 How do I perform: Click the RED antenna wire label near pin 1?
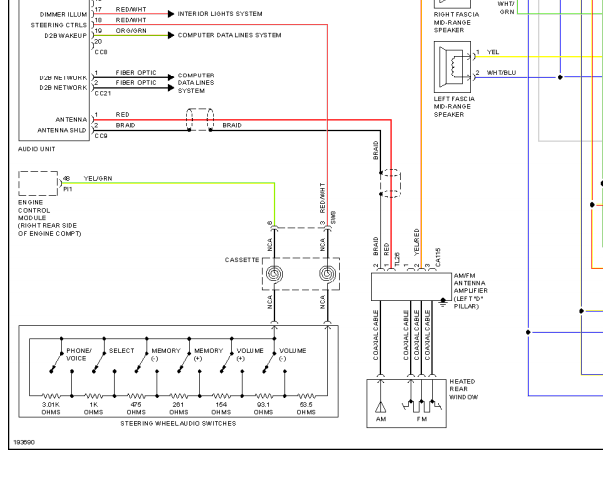tap(123, 115)
